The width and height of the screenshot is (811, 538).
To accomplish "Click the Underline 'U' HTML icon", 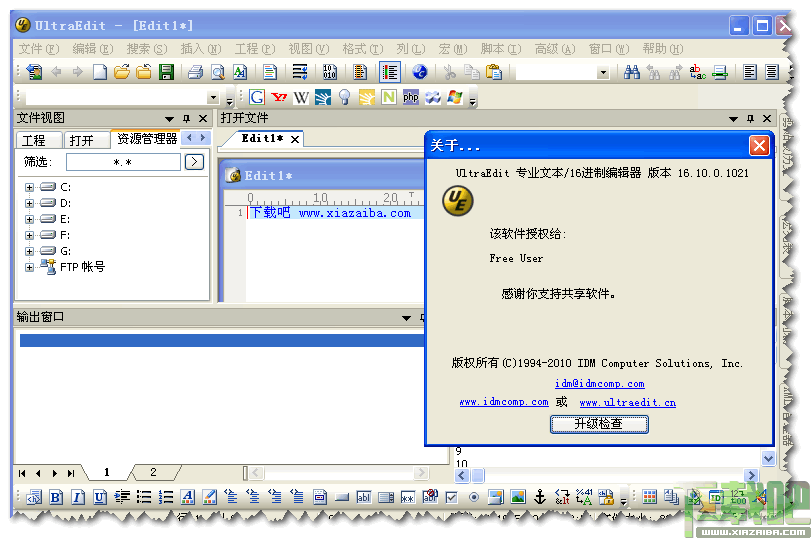I will (100, 497).
